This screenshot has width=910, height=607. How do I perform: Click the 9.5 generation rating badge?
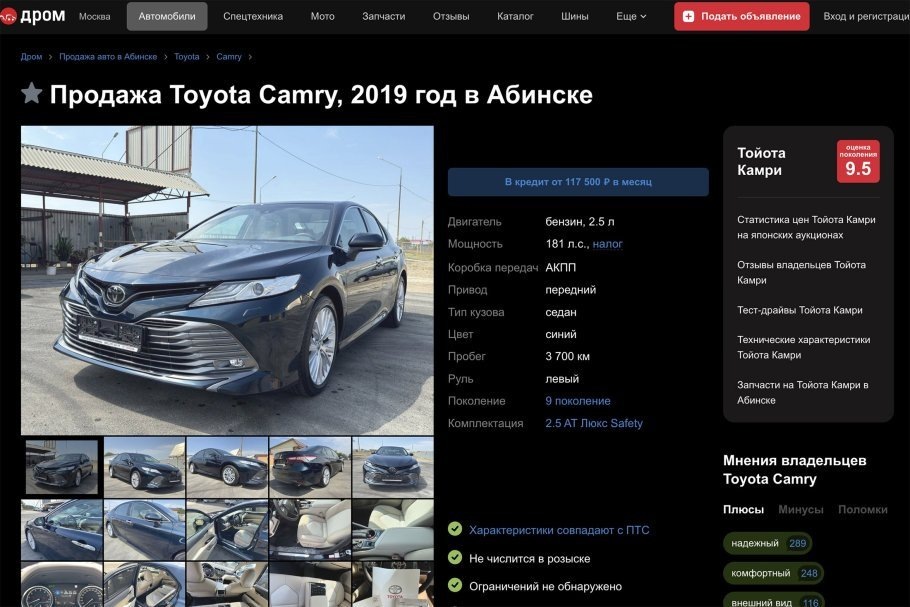(x=858, y=161)
